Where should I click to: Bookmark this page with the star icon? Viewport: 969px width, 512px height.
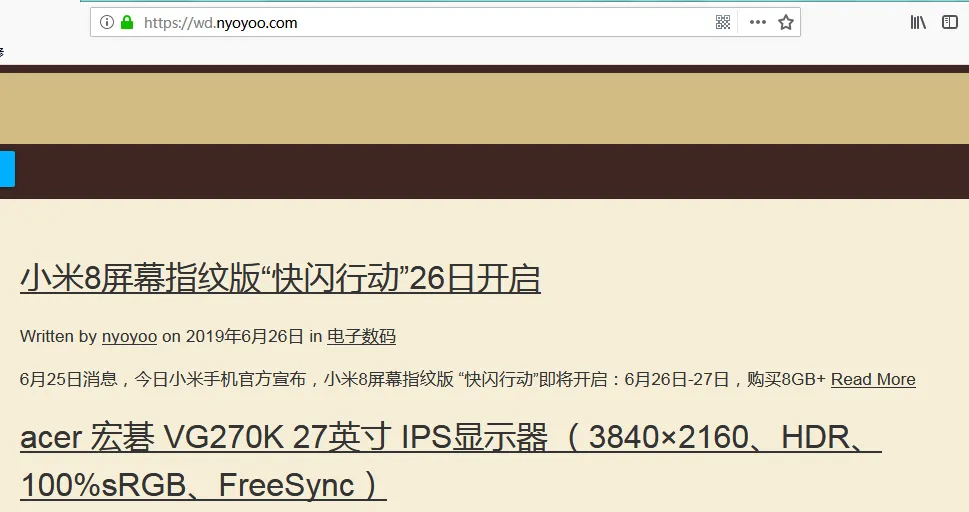[x=785, y=23]
